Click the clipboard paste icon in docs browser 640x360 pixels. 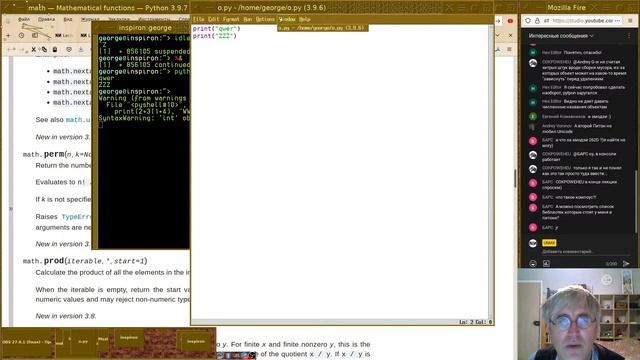click(x=55, y=49)
